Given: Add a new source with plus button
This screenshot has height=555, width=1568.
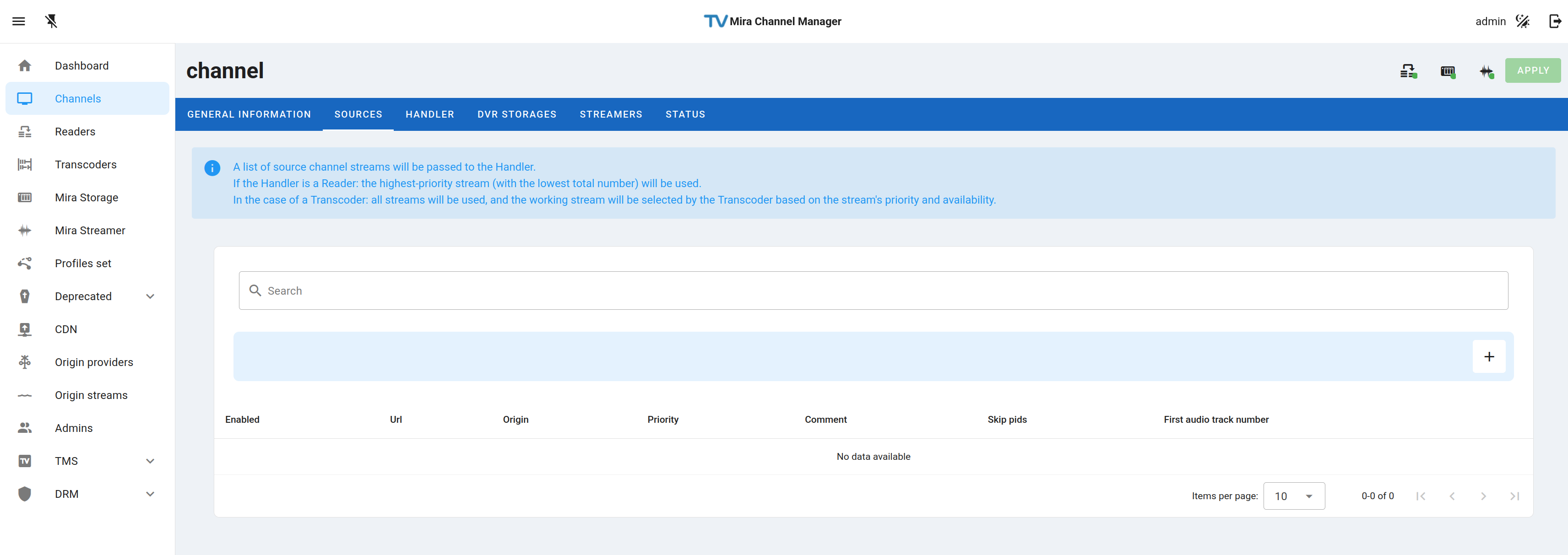Looking at the screenshot, I should coord(1488,356).
